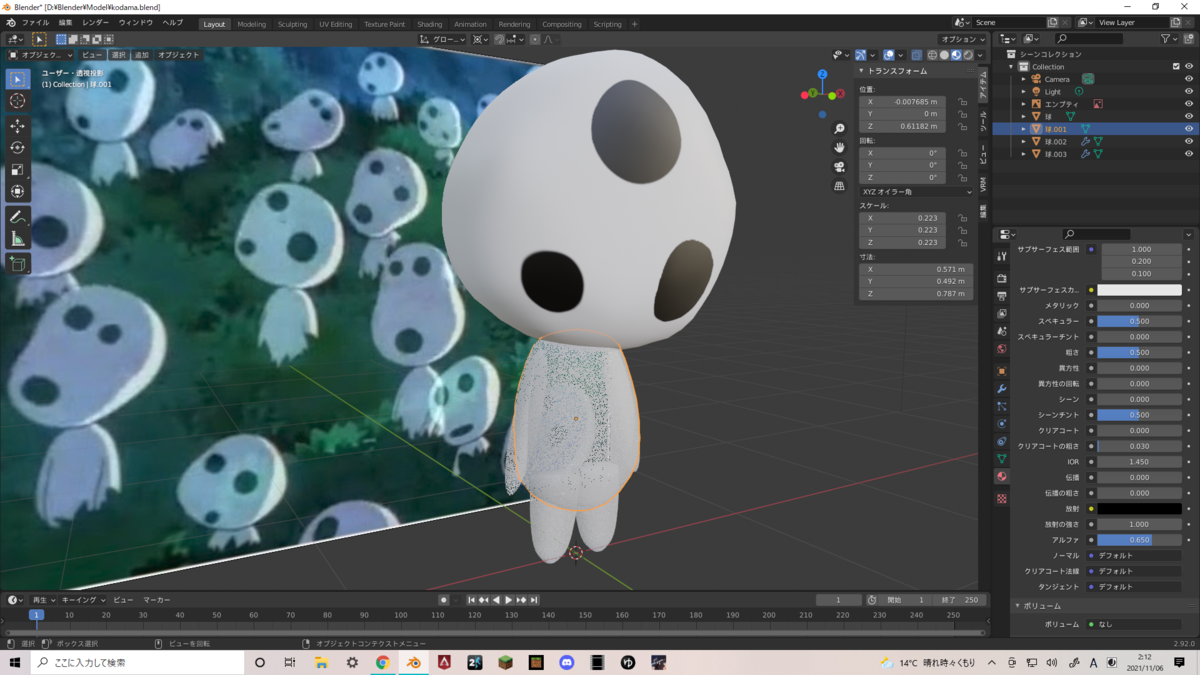Hide 球.002 using its eye icon
The width and height of the screenshot is (1200, 675).
[1189, 141]
